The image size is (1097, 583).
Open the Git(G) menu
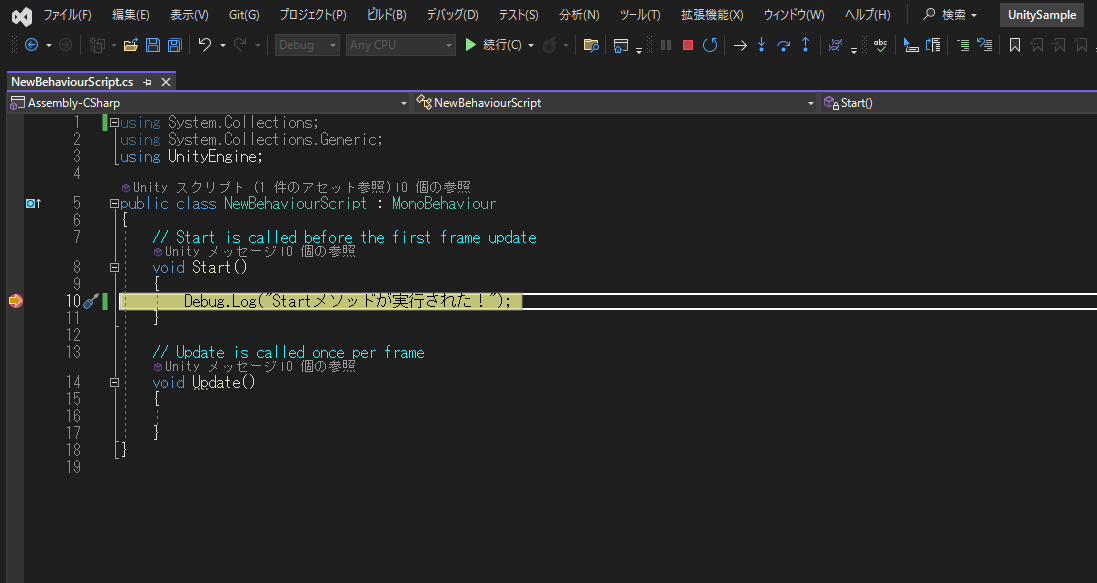[x=244, y=15]
